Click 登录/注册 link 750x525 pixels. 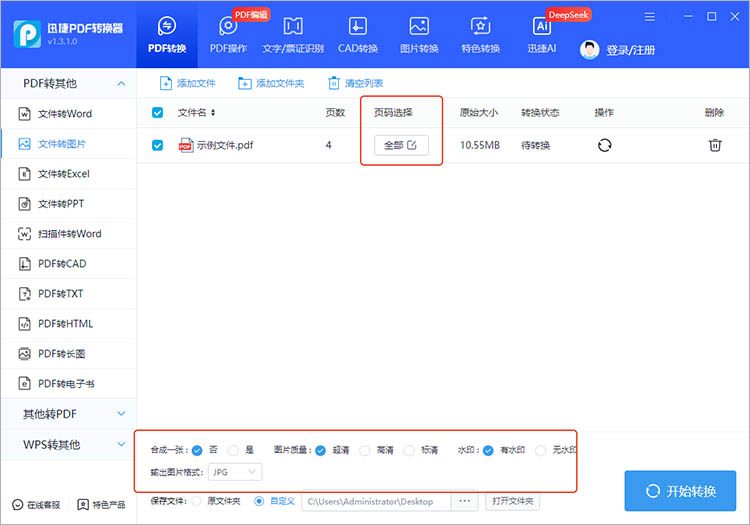(x=630, y=50)
